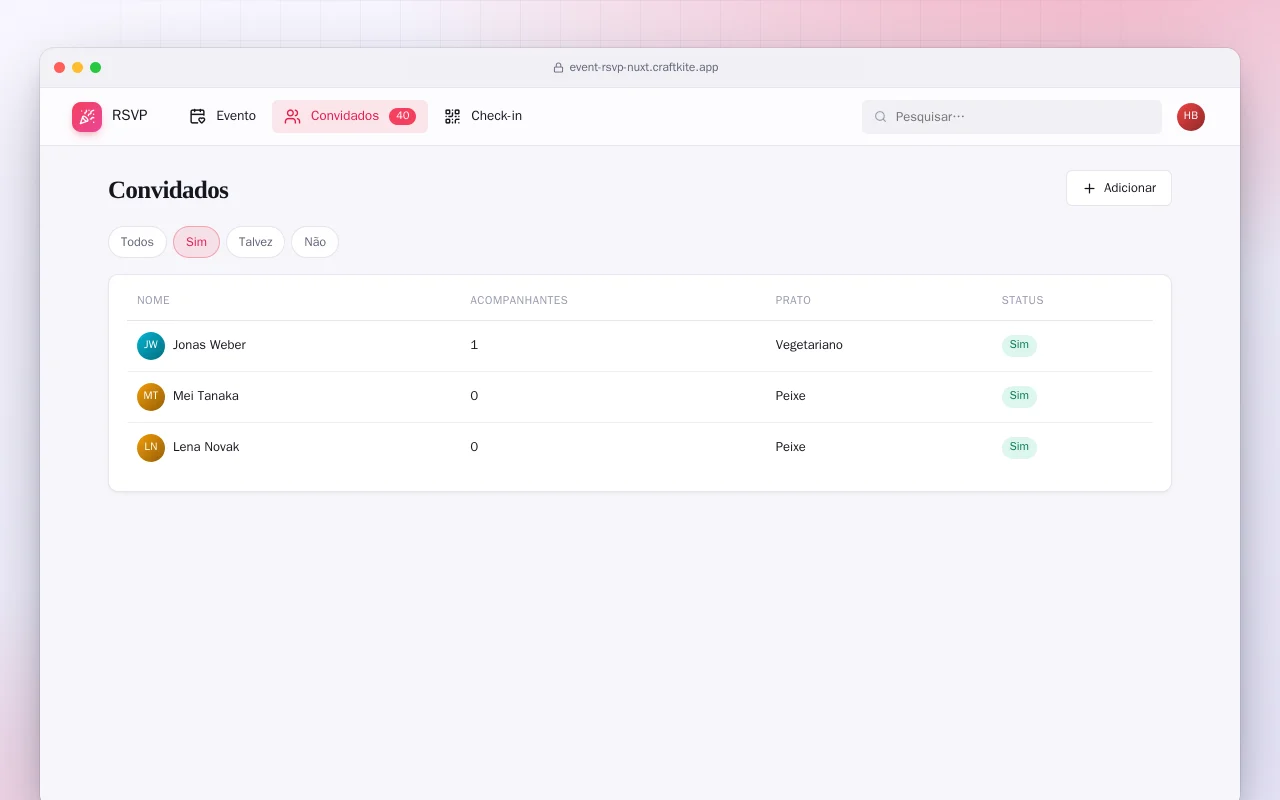
Task: Select the Todos filter chip
Action: (x=137, y=242)
